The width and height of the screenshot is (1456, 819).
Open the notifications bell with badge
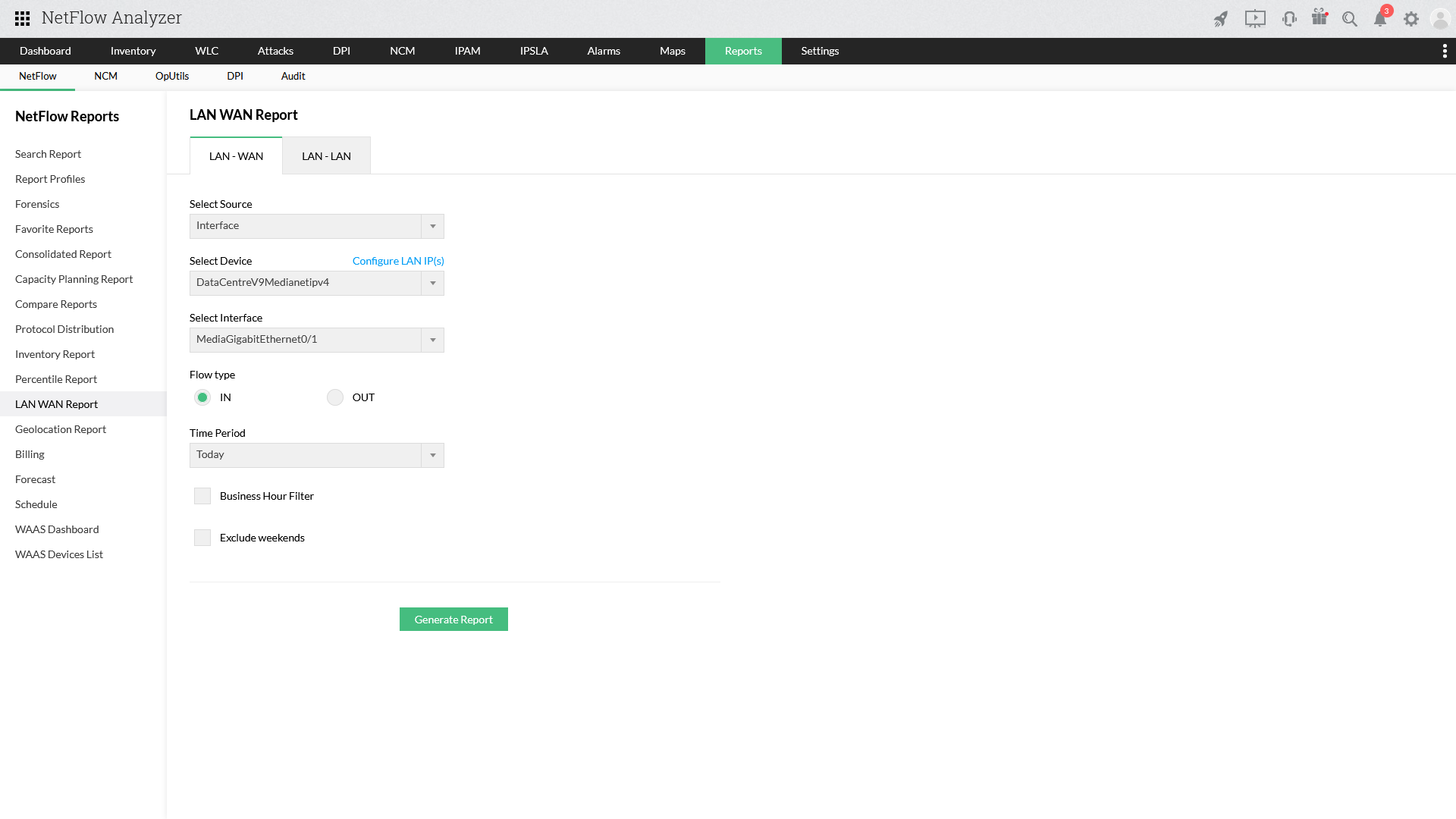tap(1380, 19)
